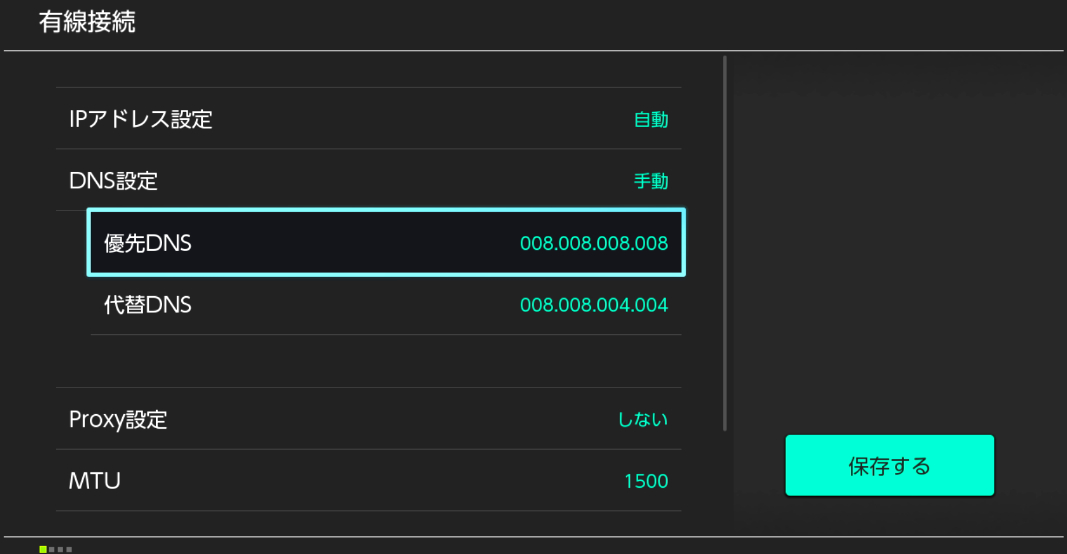1067x554 pixels.
Task: Open the Proxy設定 row
Action: (x=118, y=419)
